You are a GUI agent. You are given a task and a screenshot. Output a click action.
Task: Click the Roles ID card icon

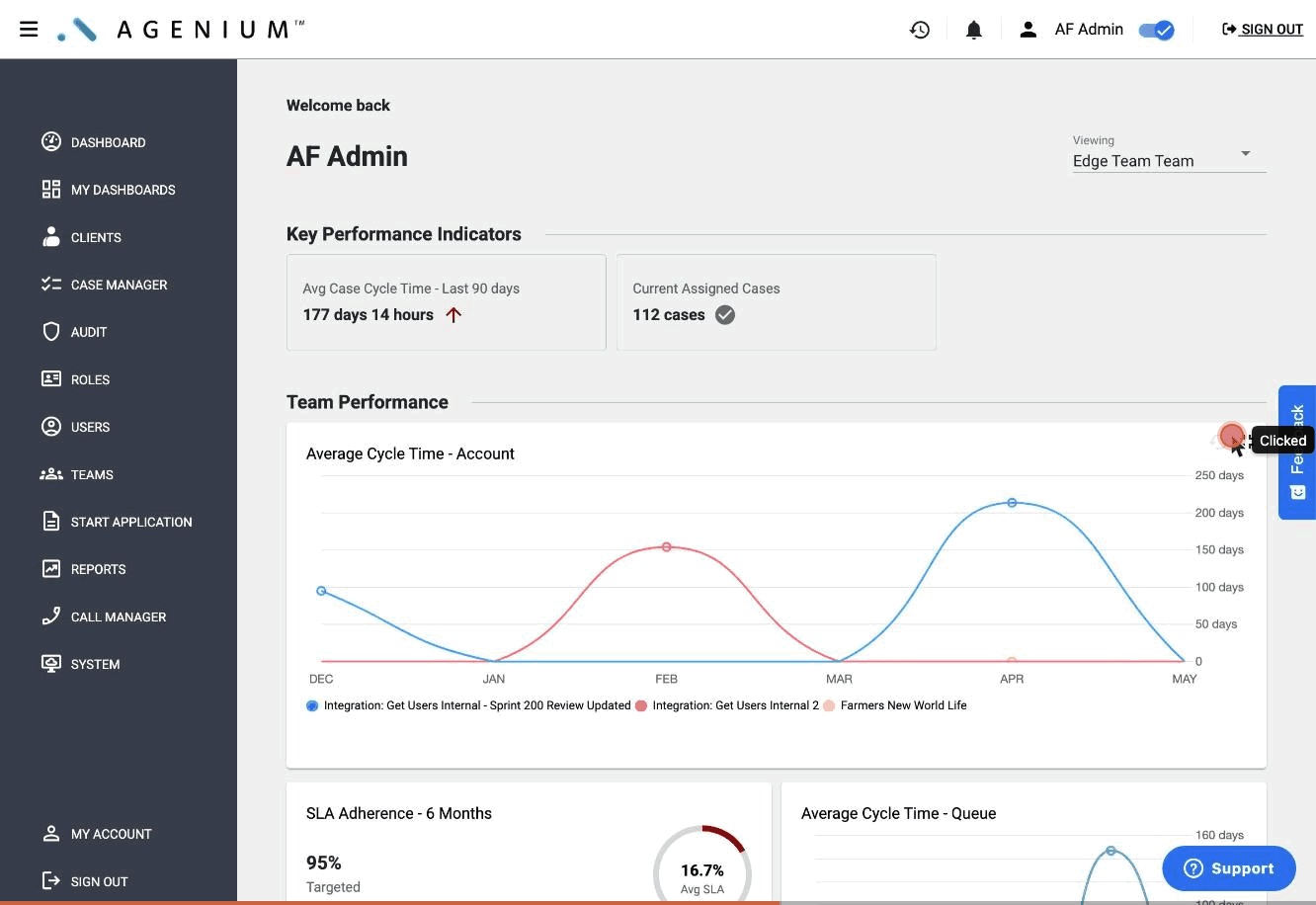[51, 379]
